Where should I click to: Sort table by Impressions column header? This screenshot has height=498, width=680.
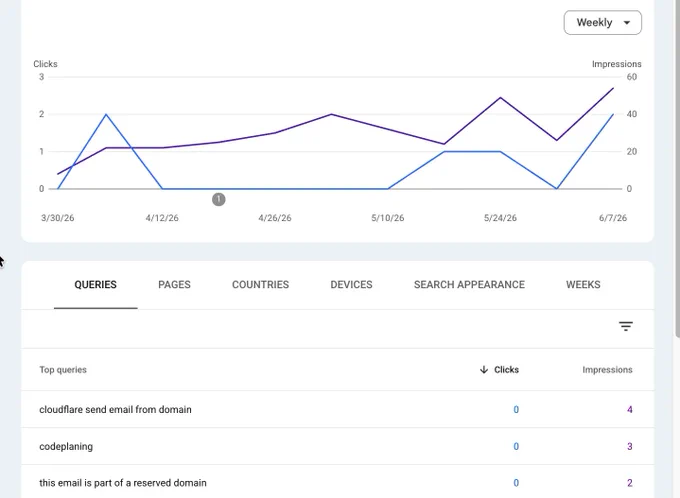pos(607,370)
